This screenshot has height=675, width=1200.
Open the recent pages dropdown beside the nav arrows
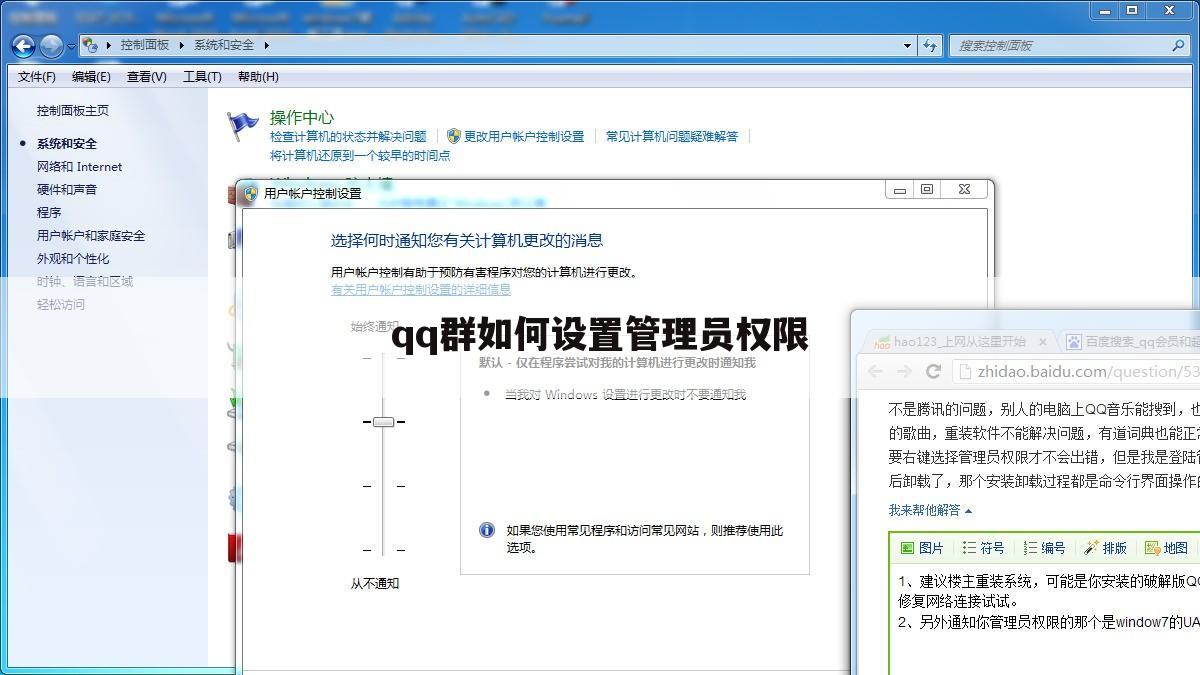(71, 46)
